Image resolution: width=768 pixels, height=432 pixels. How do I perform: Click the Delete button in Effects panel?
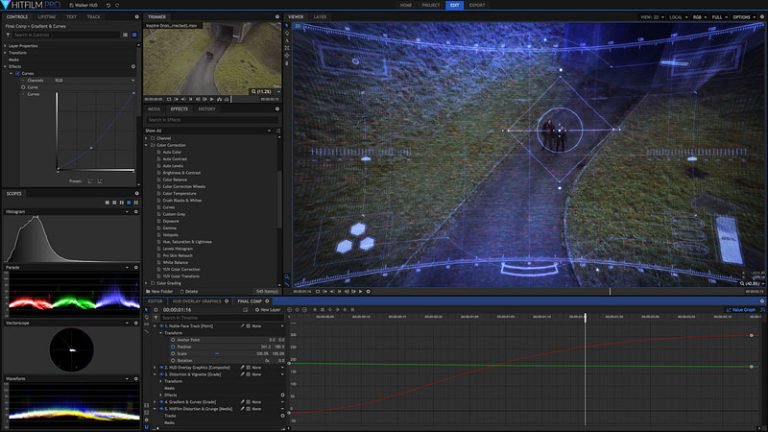189,291
